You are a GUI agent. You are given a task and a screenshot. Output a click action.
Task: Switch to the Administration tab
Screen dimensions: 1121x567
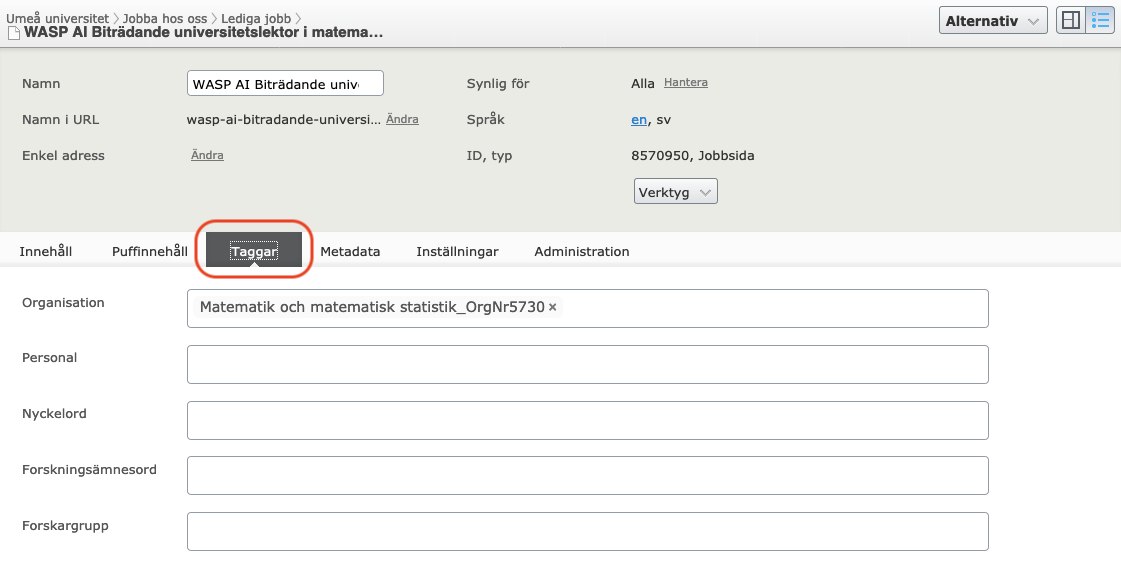582,252
